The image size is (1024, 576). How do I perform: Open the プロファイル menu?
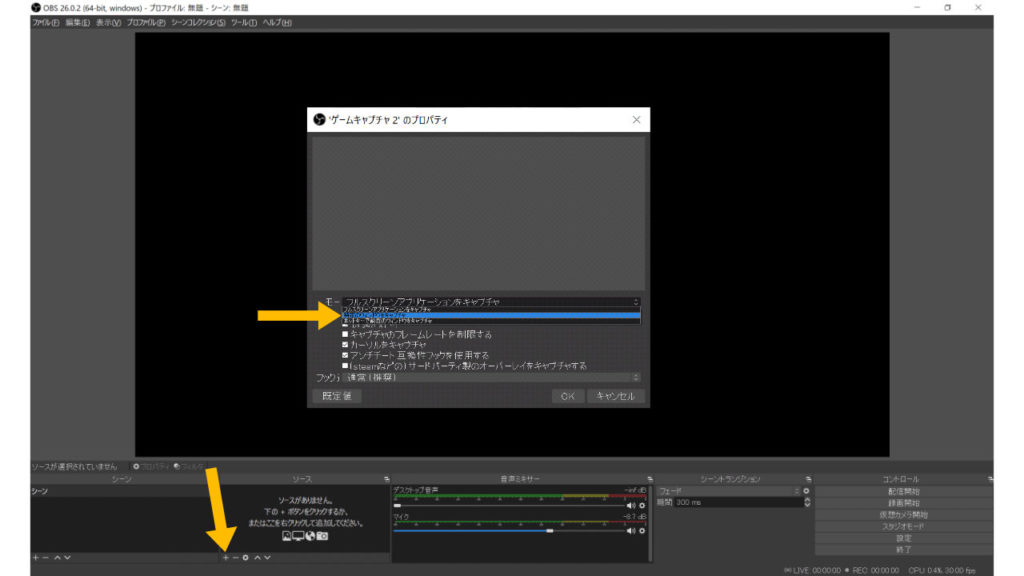(146, 23)
